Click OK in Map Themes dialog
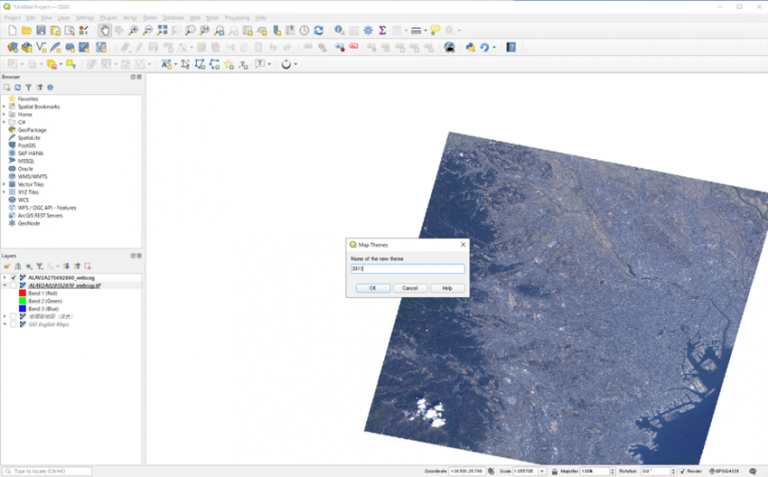768x477 pixels. 373,288
